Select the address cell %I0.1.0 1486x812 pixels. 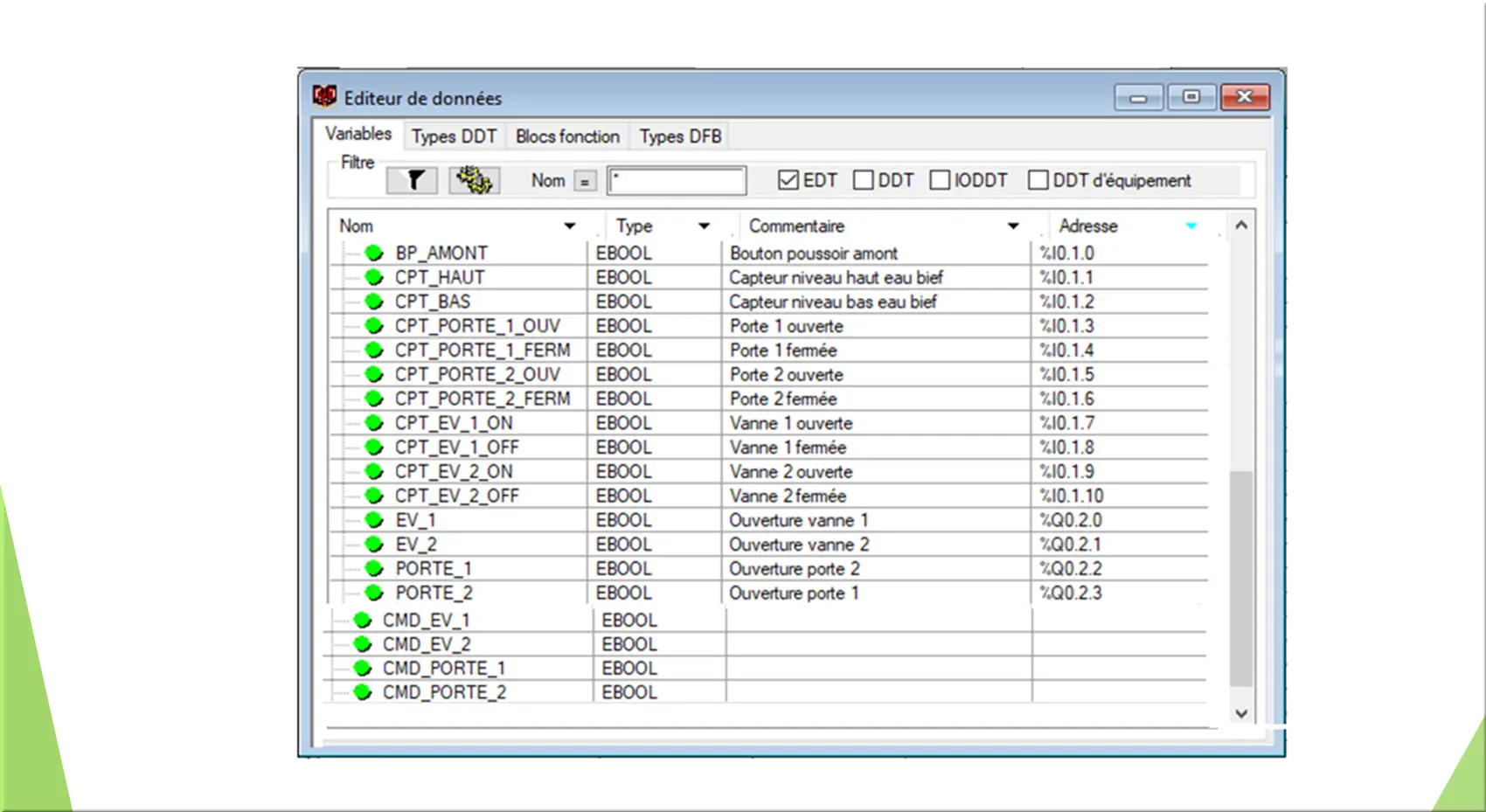1066,253
